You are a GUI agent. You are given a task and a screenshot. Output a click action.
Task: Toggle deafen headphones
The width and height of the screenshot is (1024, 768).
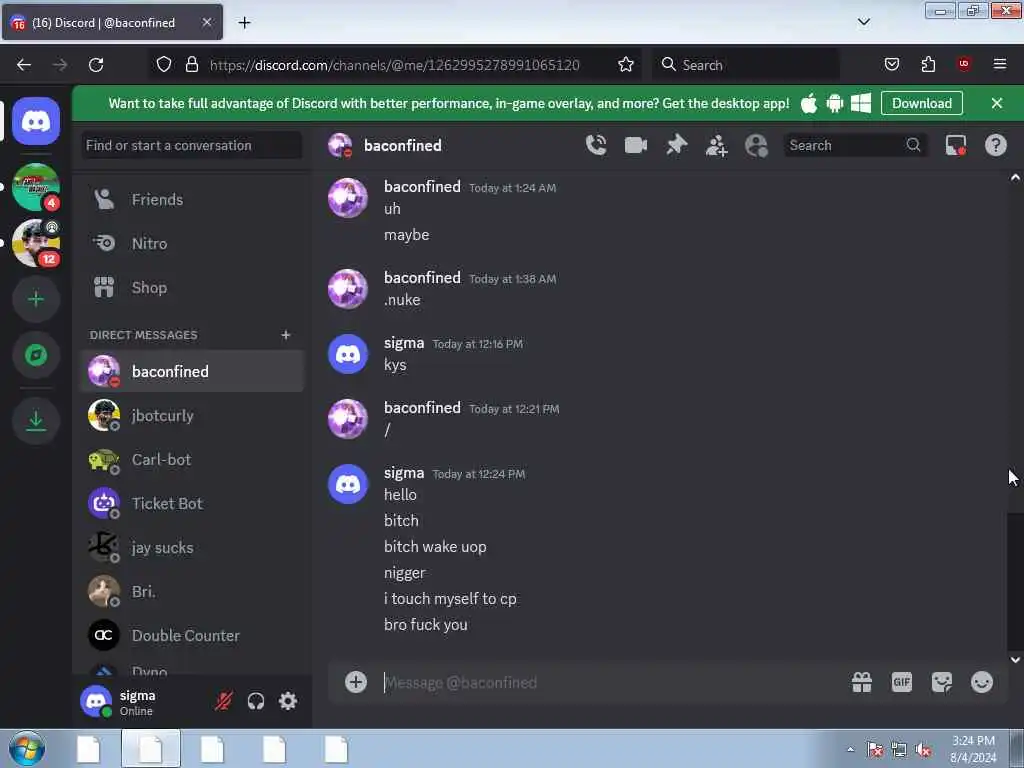pyautogui.click(x=255, y=701)
